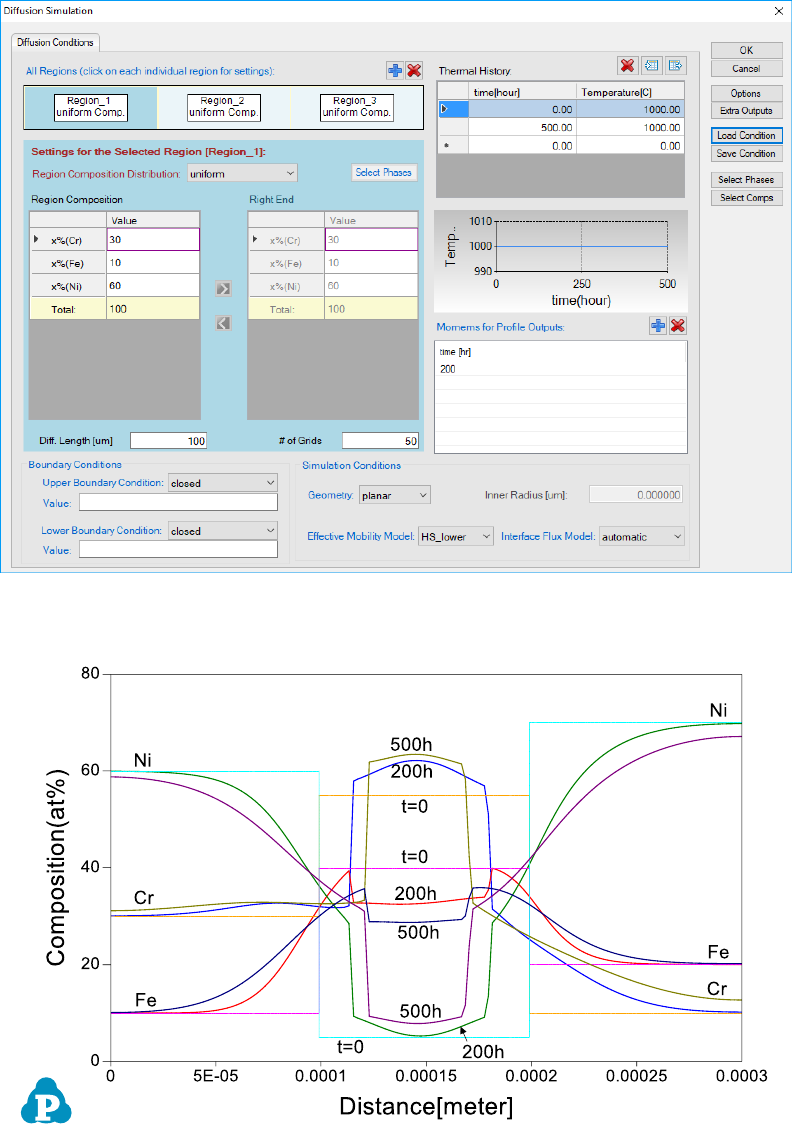792x1128 pixels.
Task: Open Region Composition Distribution dropdown
Action: coord(242,173)
